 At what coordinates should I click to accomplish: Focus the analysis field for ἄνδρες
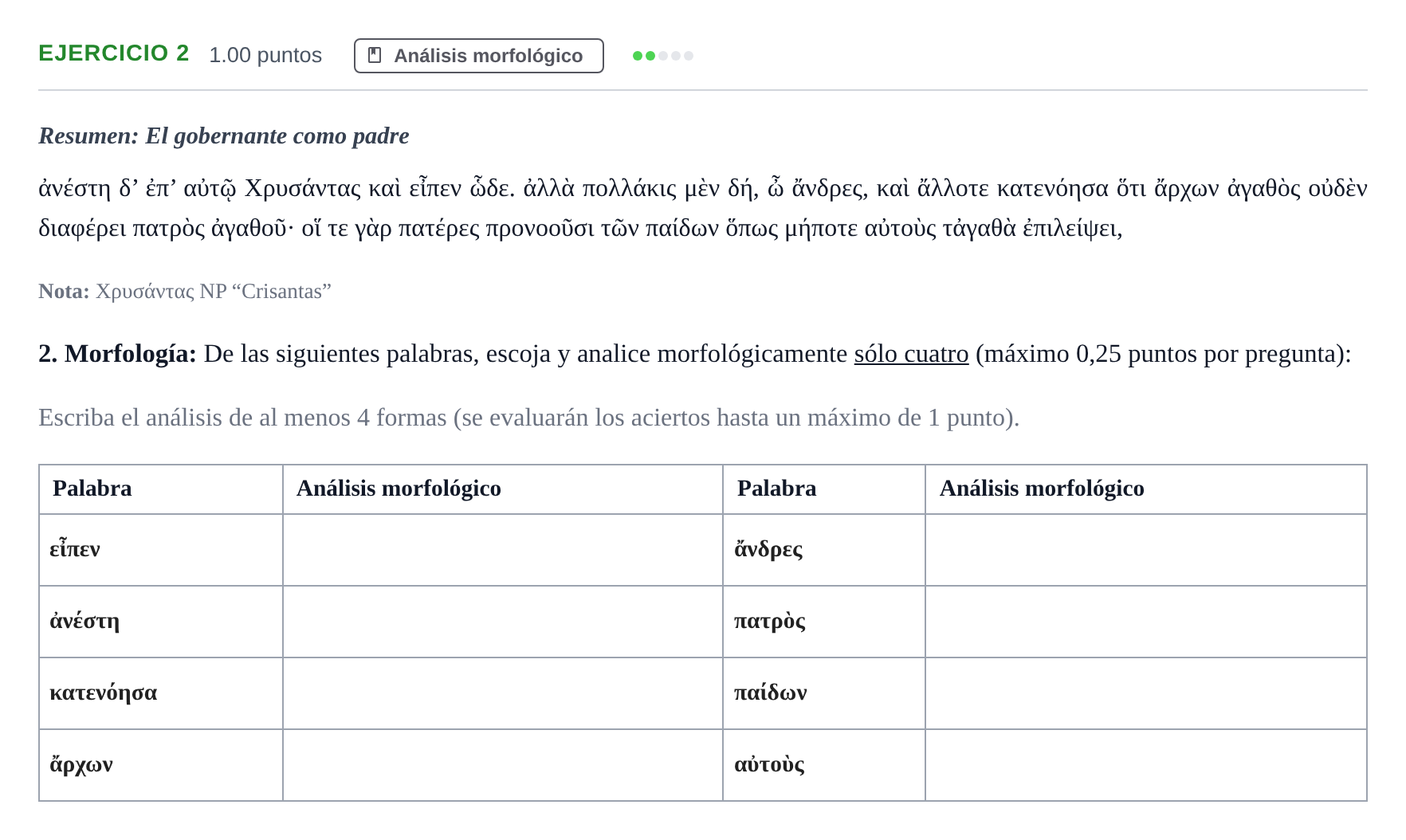[x=1145, y=550]
